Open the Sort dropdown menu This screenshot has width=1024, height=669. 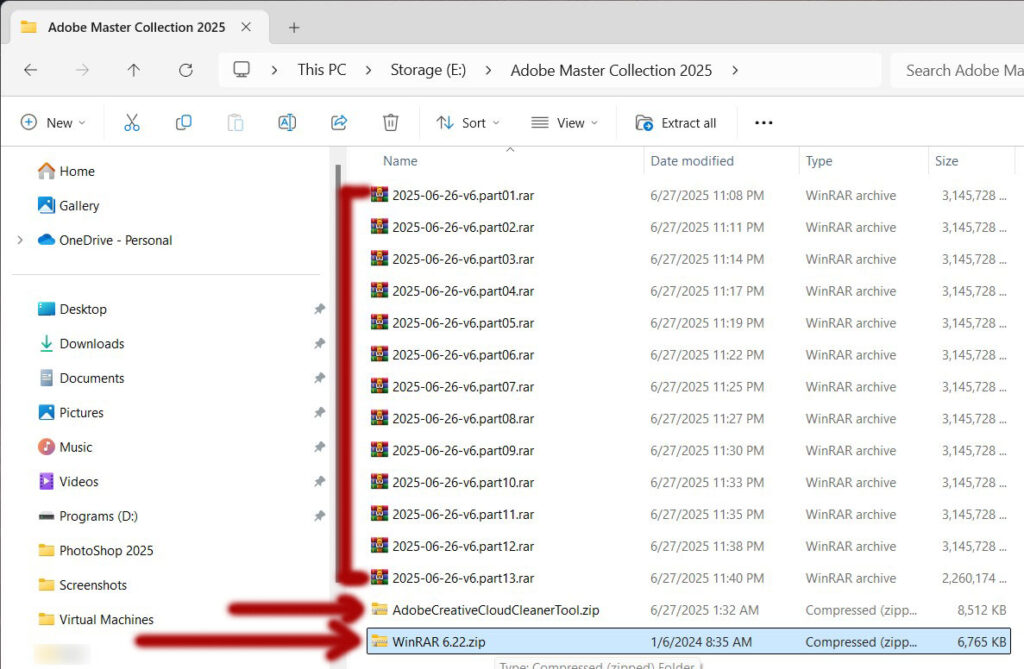coord(468,123)
